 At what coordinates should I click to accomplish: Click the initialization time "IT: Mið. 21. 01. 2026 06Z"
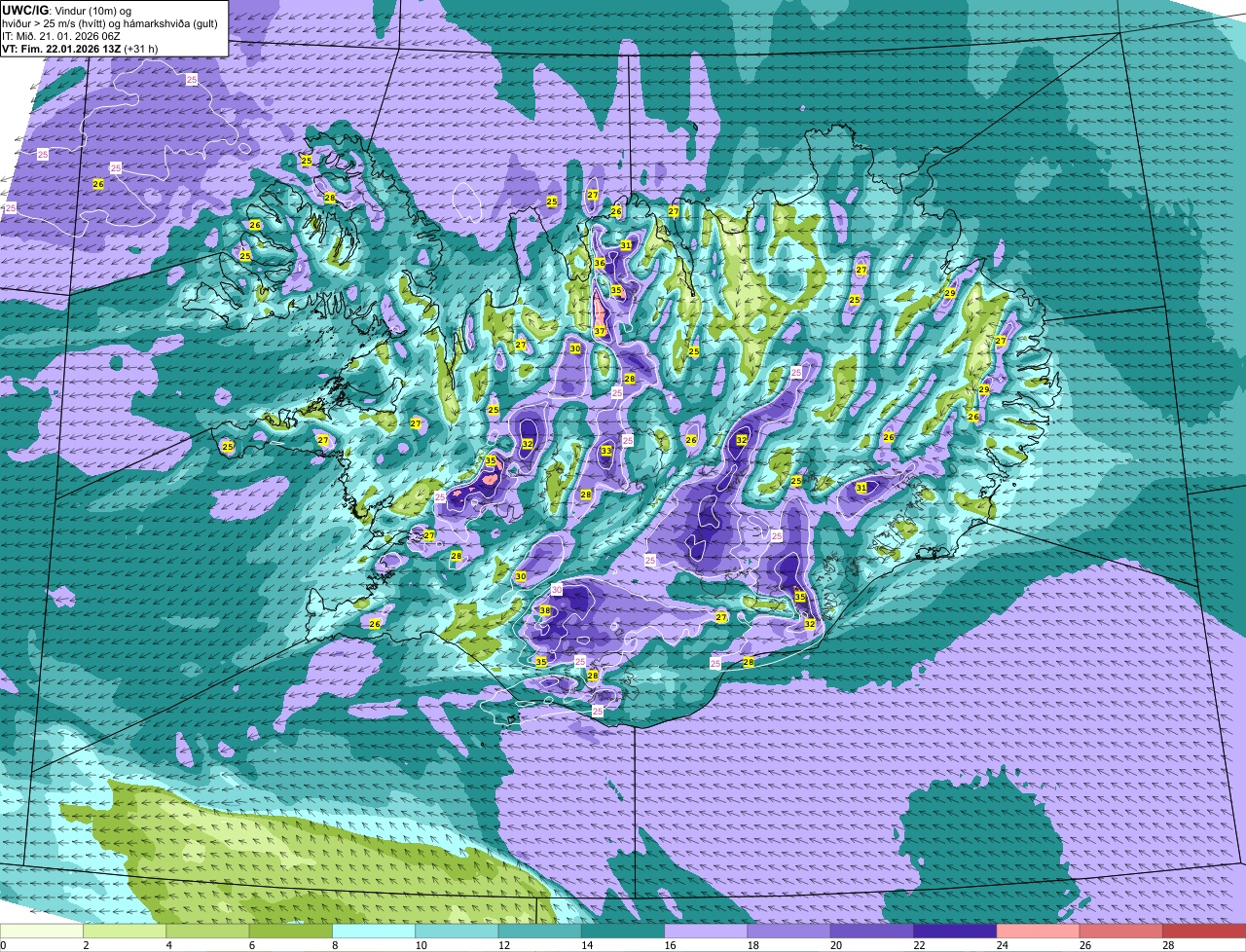[61, 36]
